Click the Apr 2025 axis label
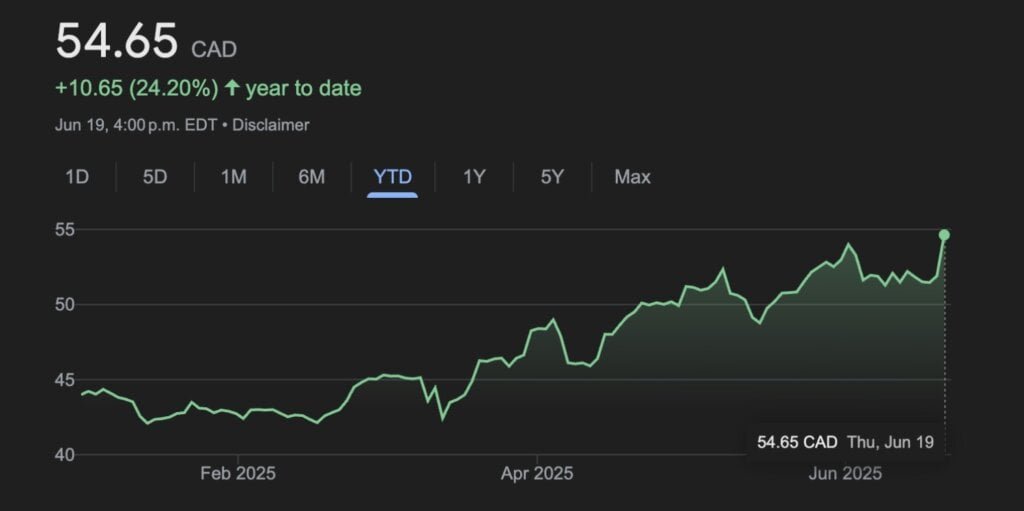 (x=537, y=473)
